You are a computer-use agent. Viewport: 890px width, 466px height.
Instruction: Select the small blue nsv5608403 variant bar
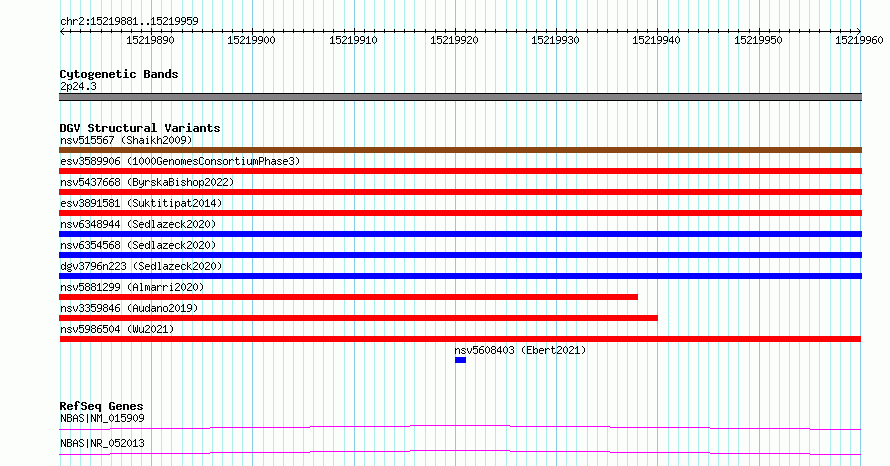[x=460, y=360]
